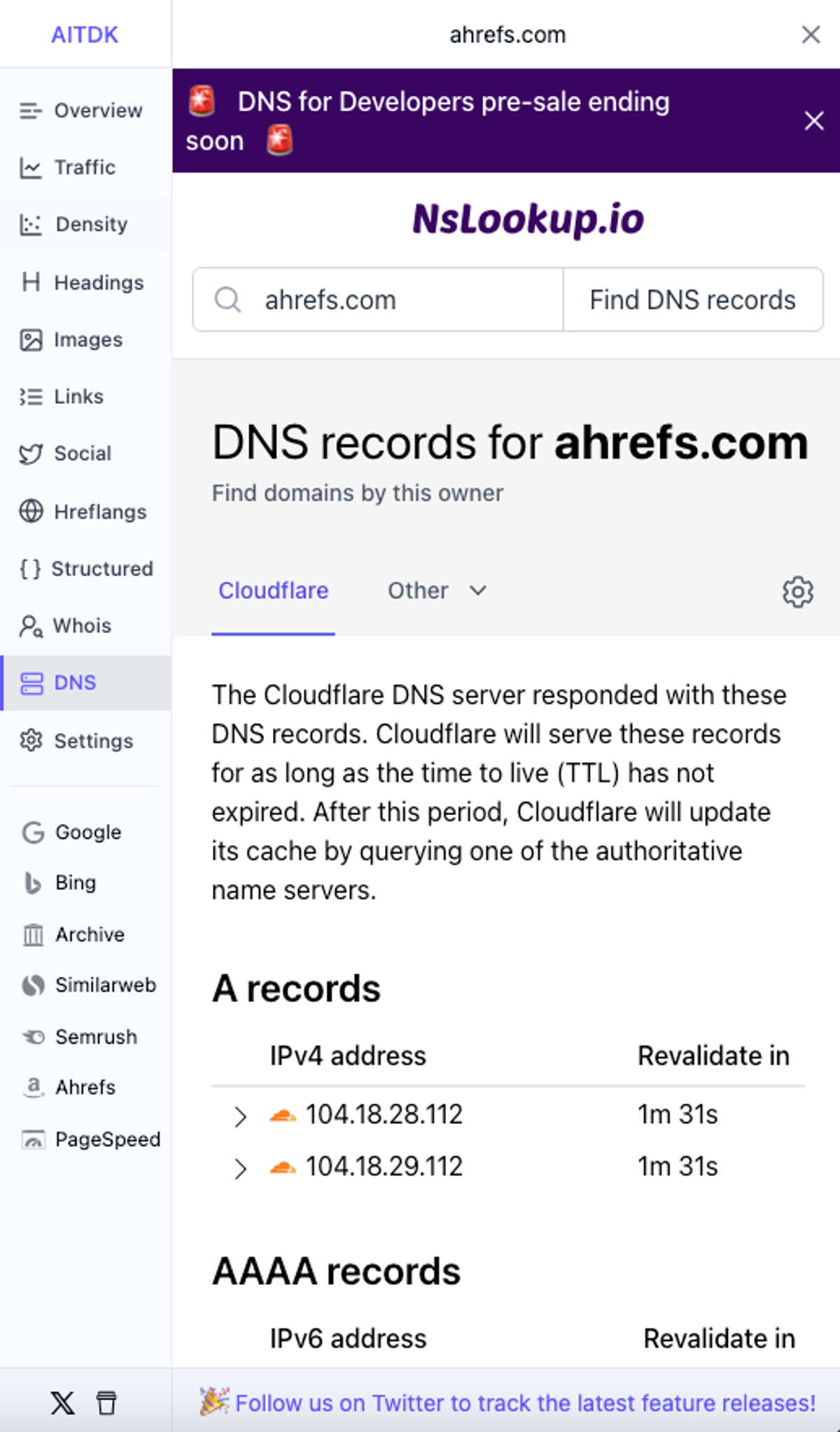The image size is (840, 1432).
Task: Click the AAAA records heading
Action: point(336,1272)
